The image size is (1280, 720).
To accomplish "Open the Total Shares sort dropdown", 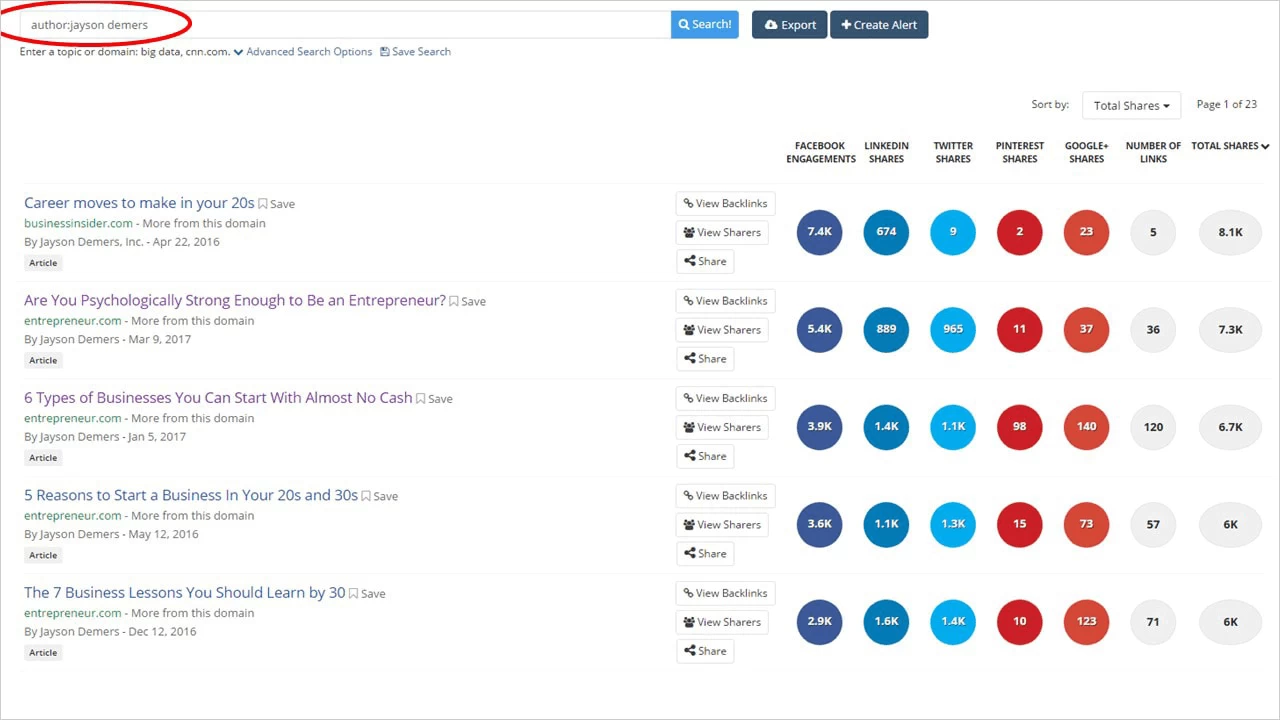I will pyautogui.click(x=1131, y=105).
